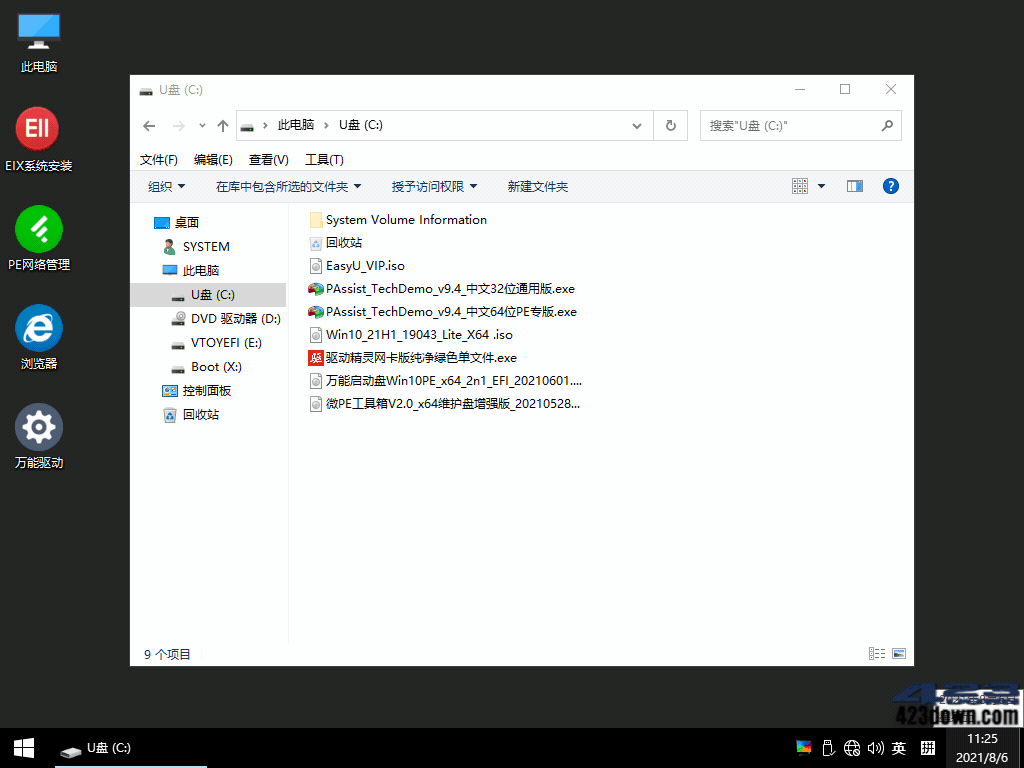Open help via blue question mark
Viewport: 1024px width, 768px height.
pyautogui.click(x=890, y=186)
